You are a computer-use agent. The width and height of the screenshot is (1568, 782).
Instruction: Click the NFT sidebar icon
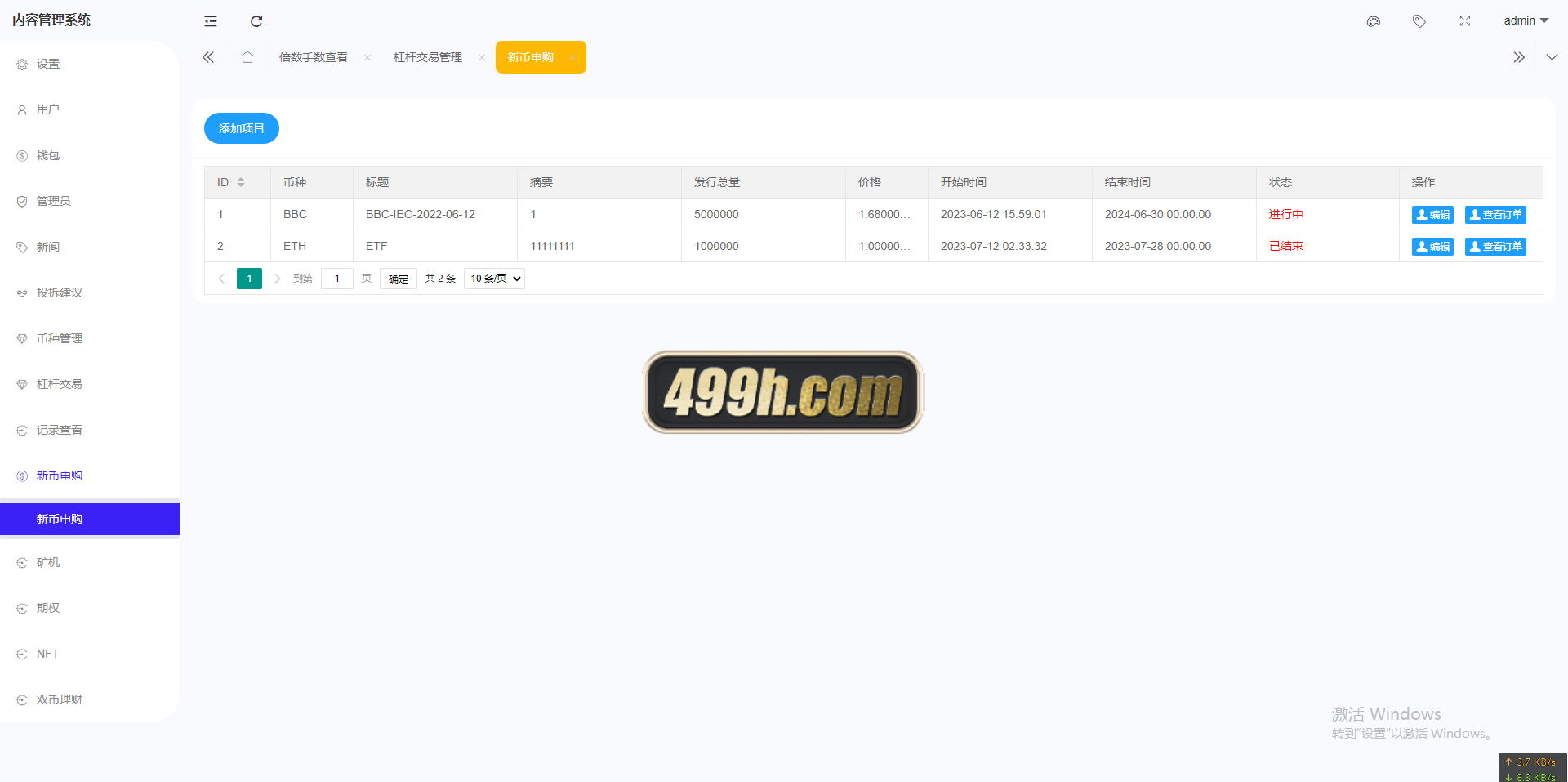[22, 654]
